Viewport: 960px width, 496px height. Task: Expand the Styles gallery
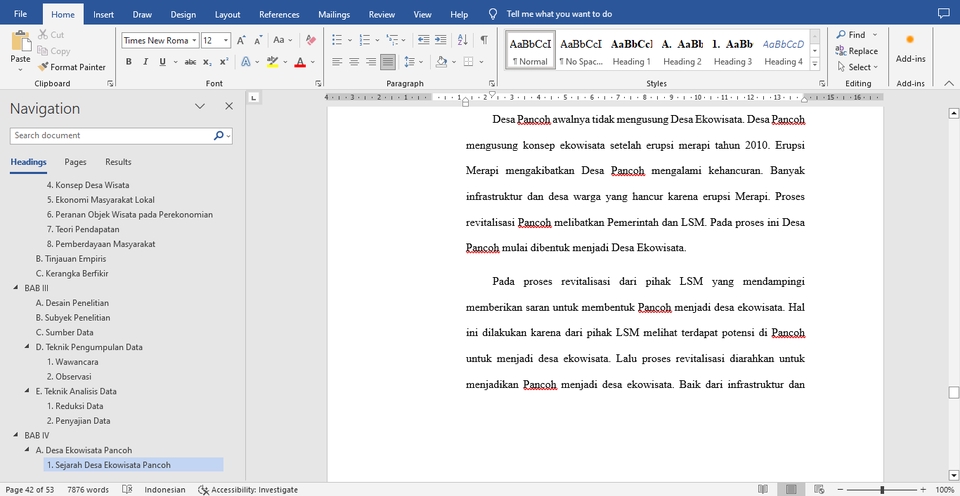click(815, 64)
